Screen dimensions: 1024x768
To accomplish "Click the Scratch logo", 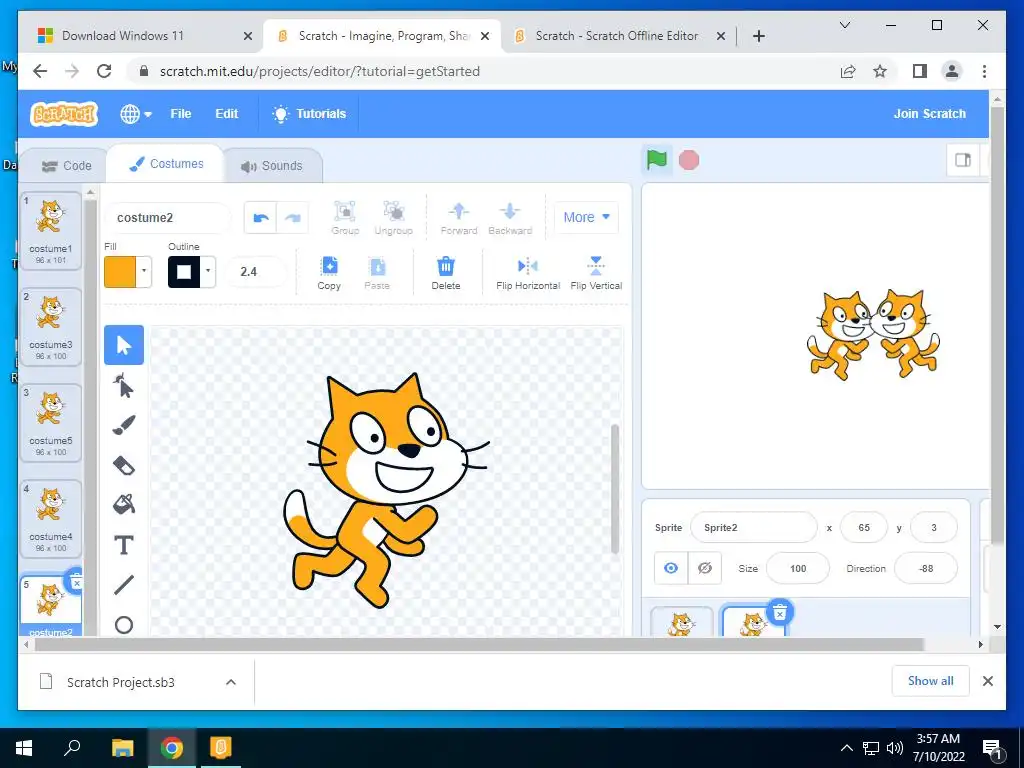I will (64, 114).
